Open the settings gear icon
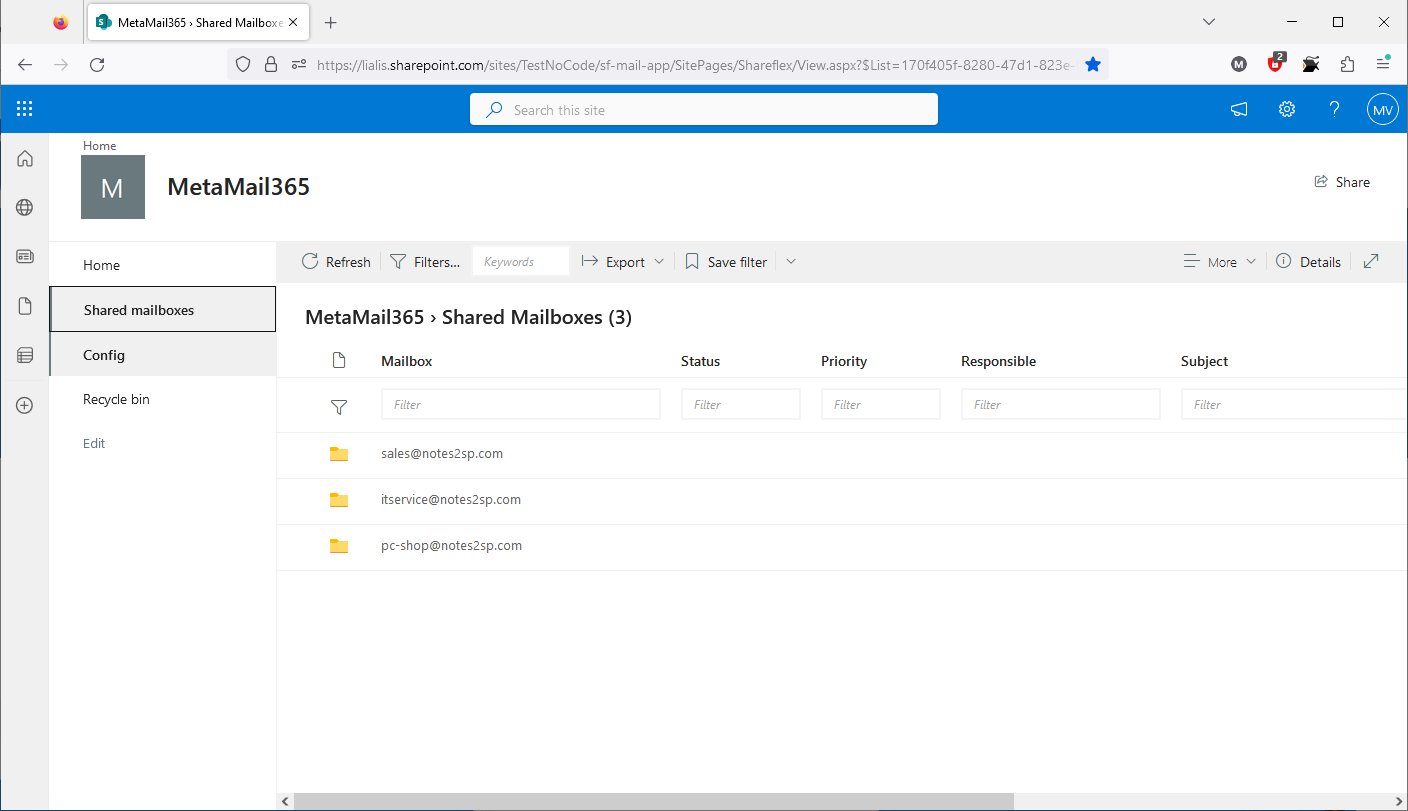 click(1287, 110)
